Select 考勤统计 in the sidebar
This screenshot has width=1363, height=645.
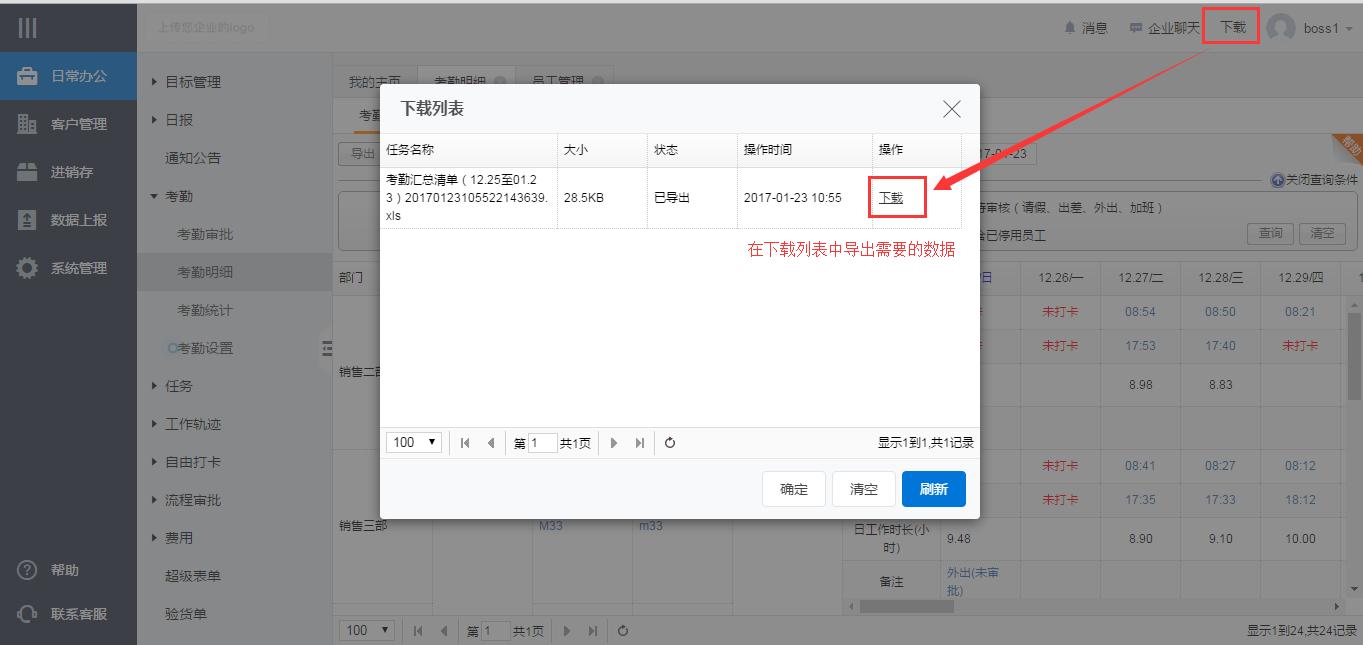[x=204, y=310]
